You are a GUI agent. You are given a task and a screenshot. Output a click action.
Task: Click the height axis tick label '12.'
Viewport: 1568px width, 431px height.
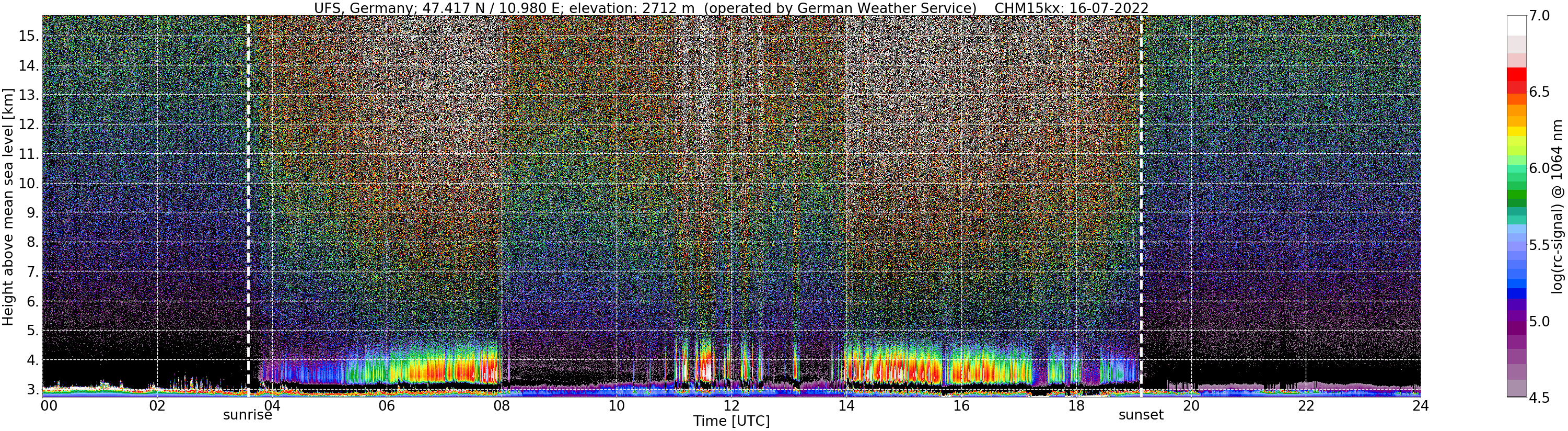click(x=29, y=124)
